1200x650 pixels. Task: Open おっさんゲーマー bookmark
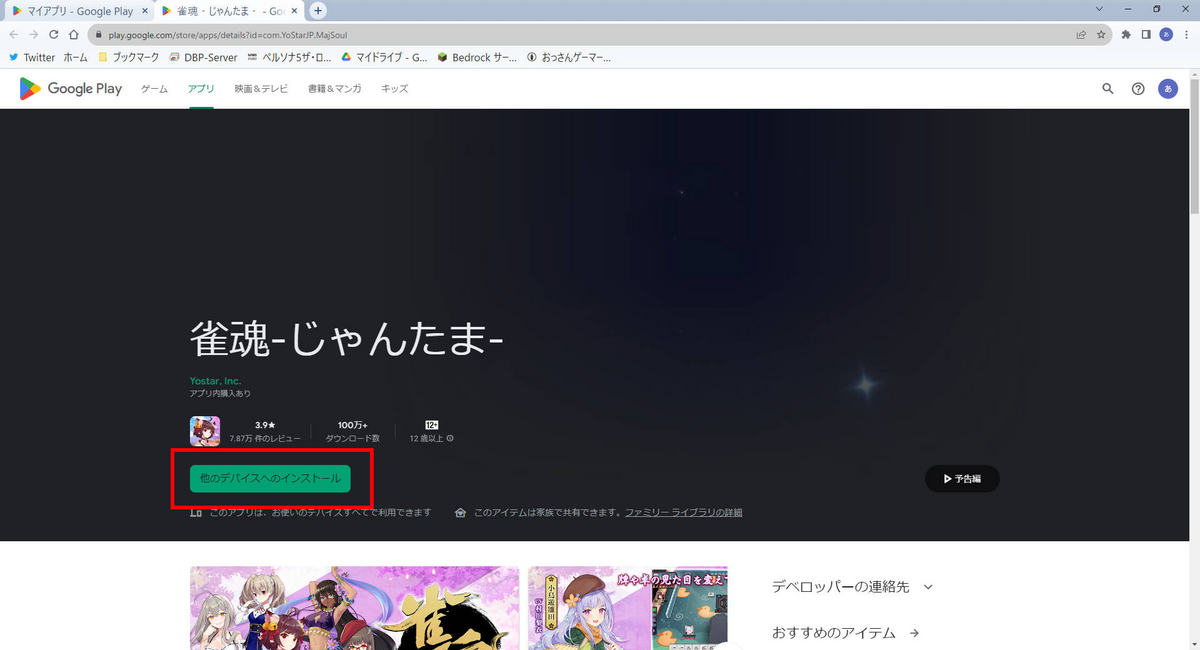(x=568, y=58)
